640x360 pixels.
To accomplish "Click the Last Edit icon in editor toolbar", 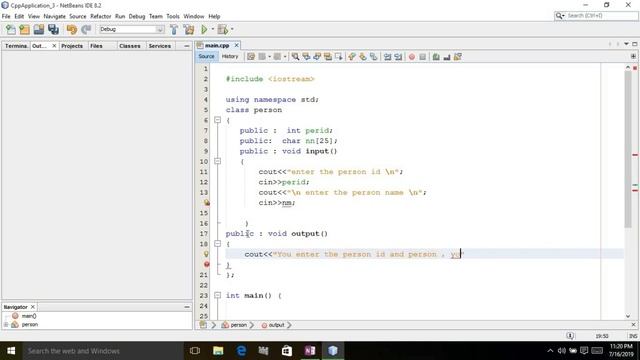I will coord(251,57).
